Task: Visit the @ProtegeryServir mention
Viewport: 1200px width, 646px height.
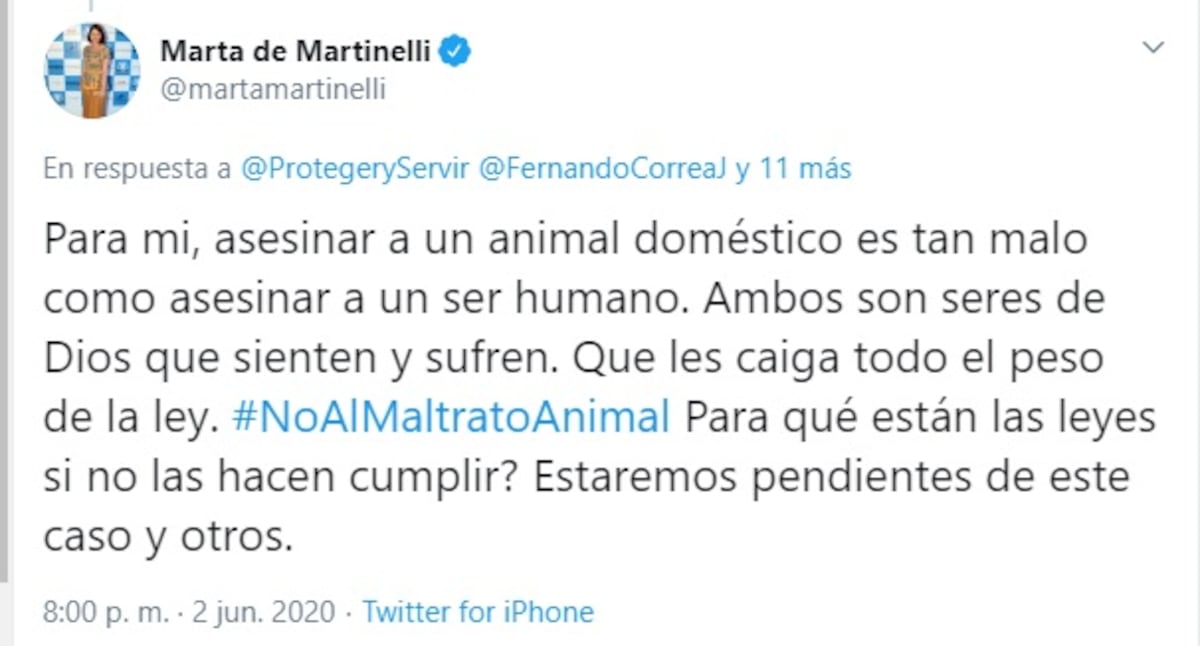Action: coord(356,169)
